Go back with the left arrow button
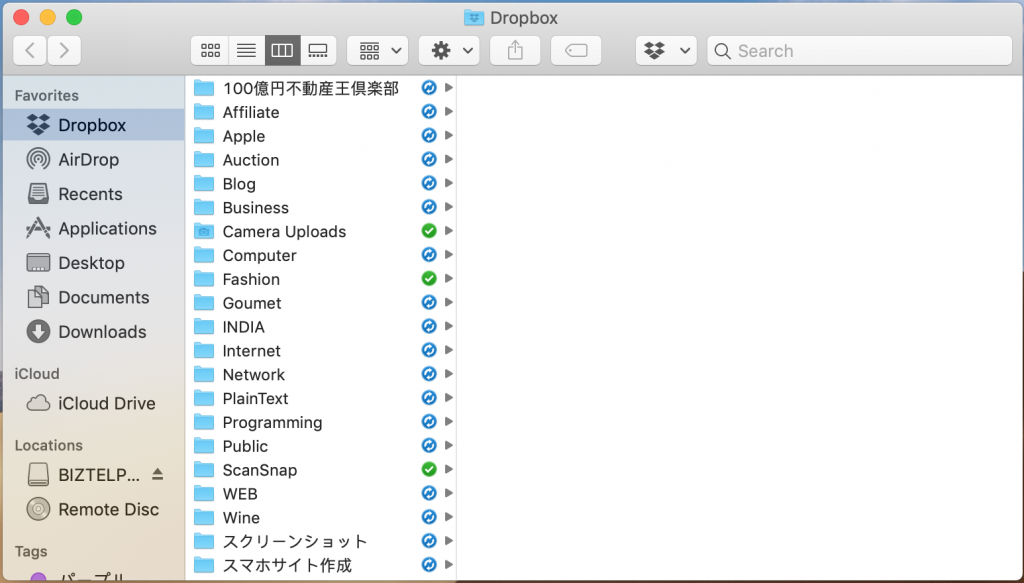Screen dimensions: 1024x583 [30, 50]
